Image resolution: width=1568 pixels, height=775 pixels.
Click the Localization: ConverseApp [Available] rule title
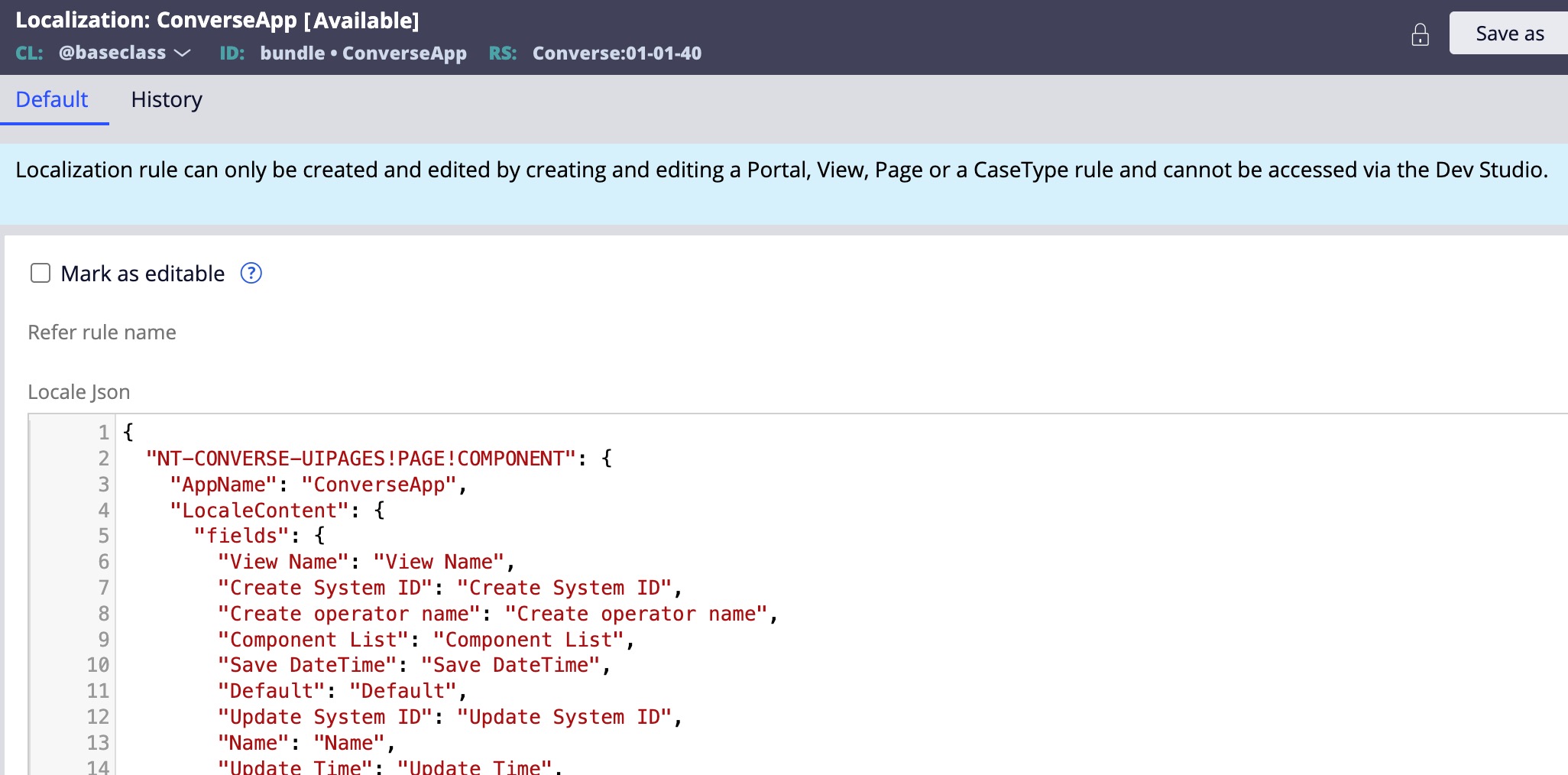pyautogui.click(x=217, y=21)
